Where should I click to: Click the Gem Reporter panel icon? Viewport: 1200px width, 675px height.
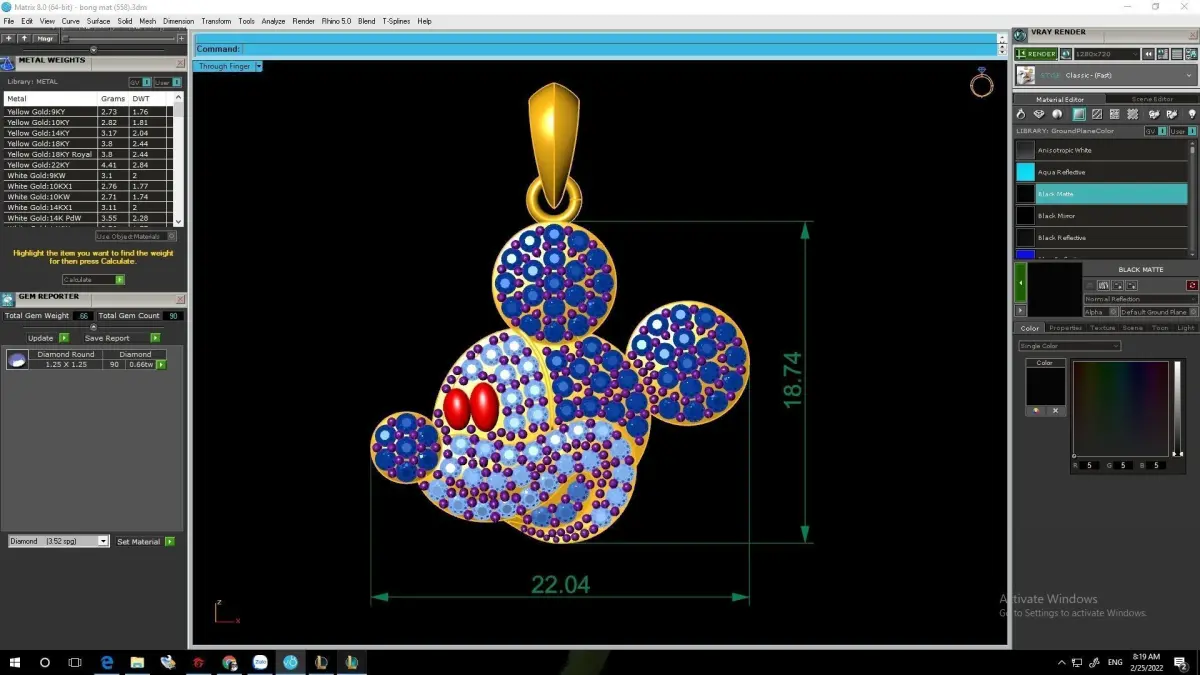click(7, 299)
